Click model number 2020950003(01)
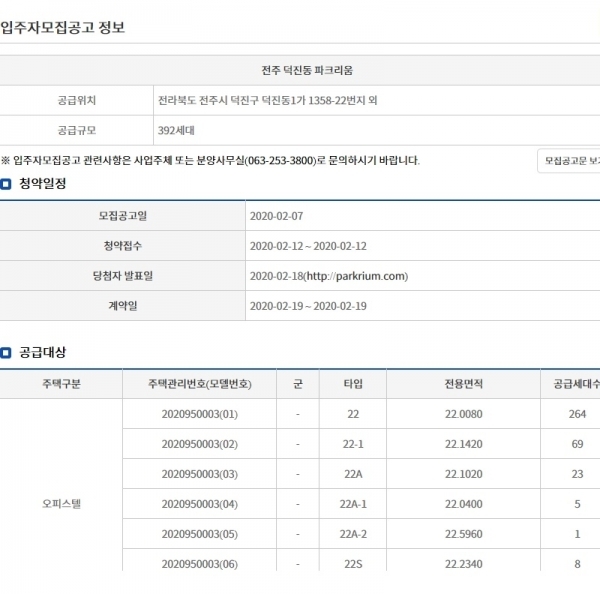The width and height of the screenshot is (600, 594). click(x=200, y=414)
